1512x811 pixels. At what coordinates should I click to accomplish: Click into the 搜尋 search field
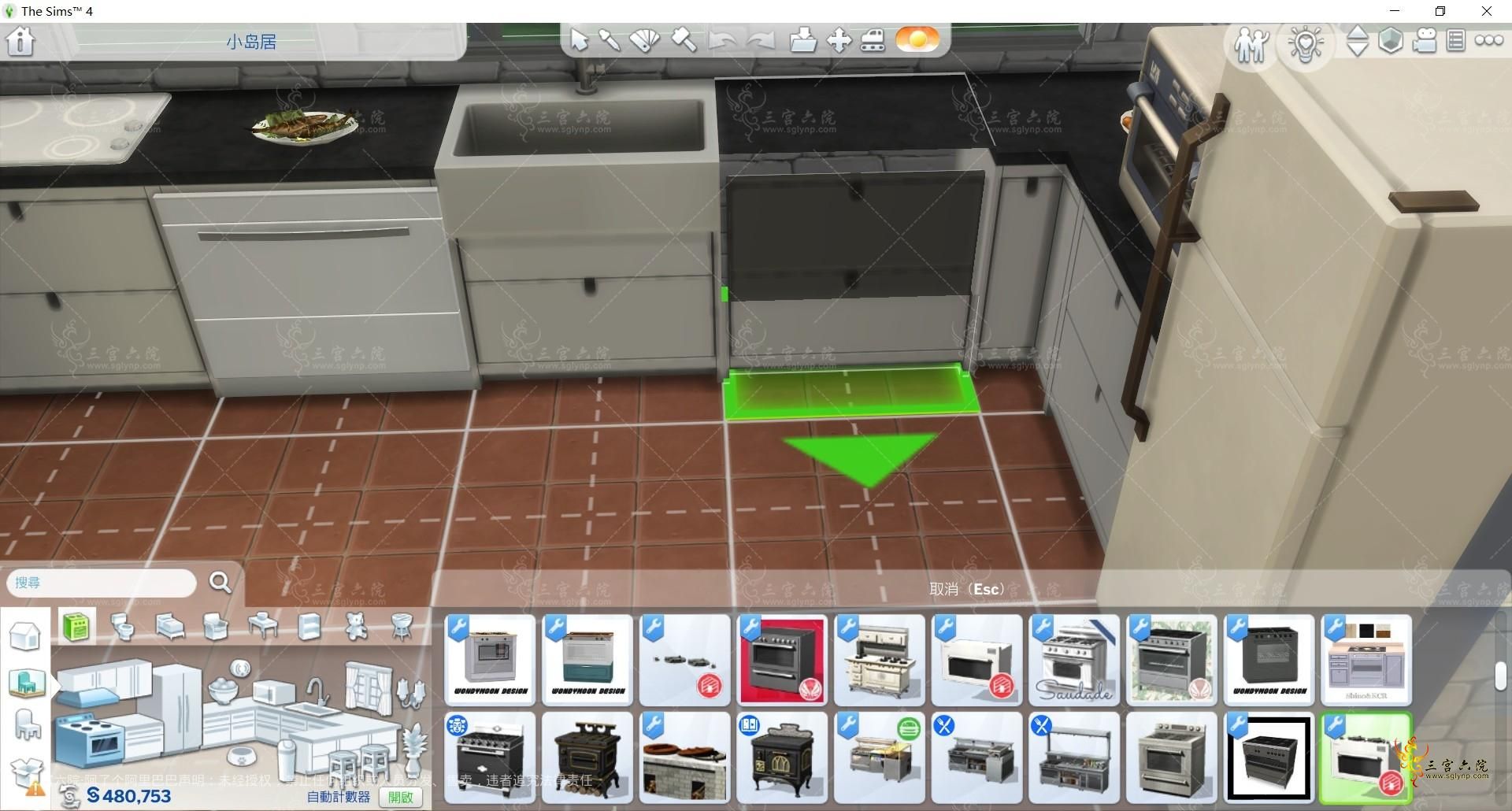[102, 583]
